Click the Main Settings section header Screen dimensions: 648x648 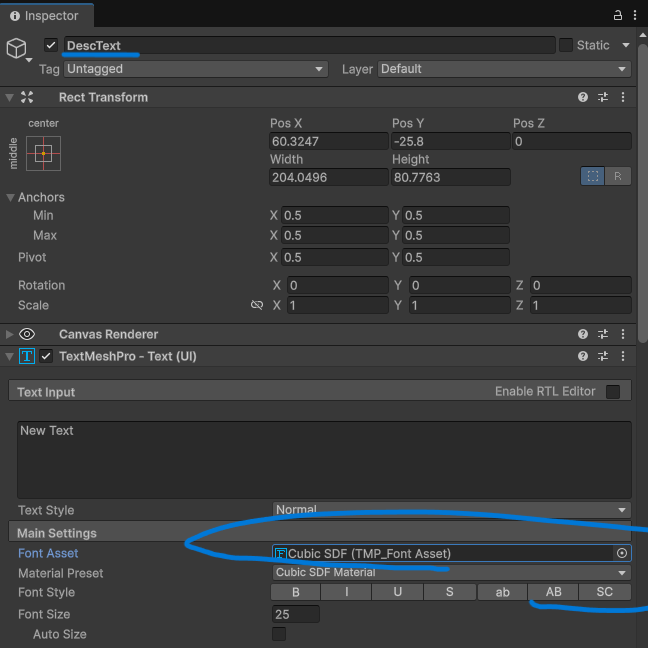coord(320,531)
